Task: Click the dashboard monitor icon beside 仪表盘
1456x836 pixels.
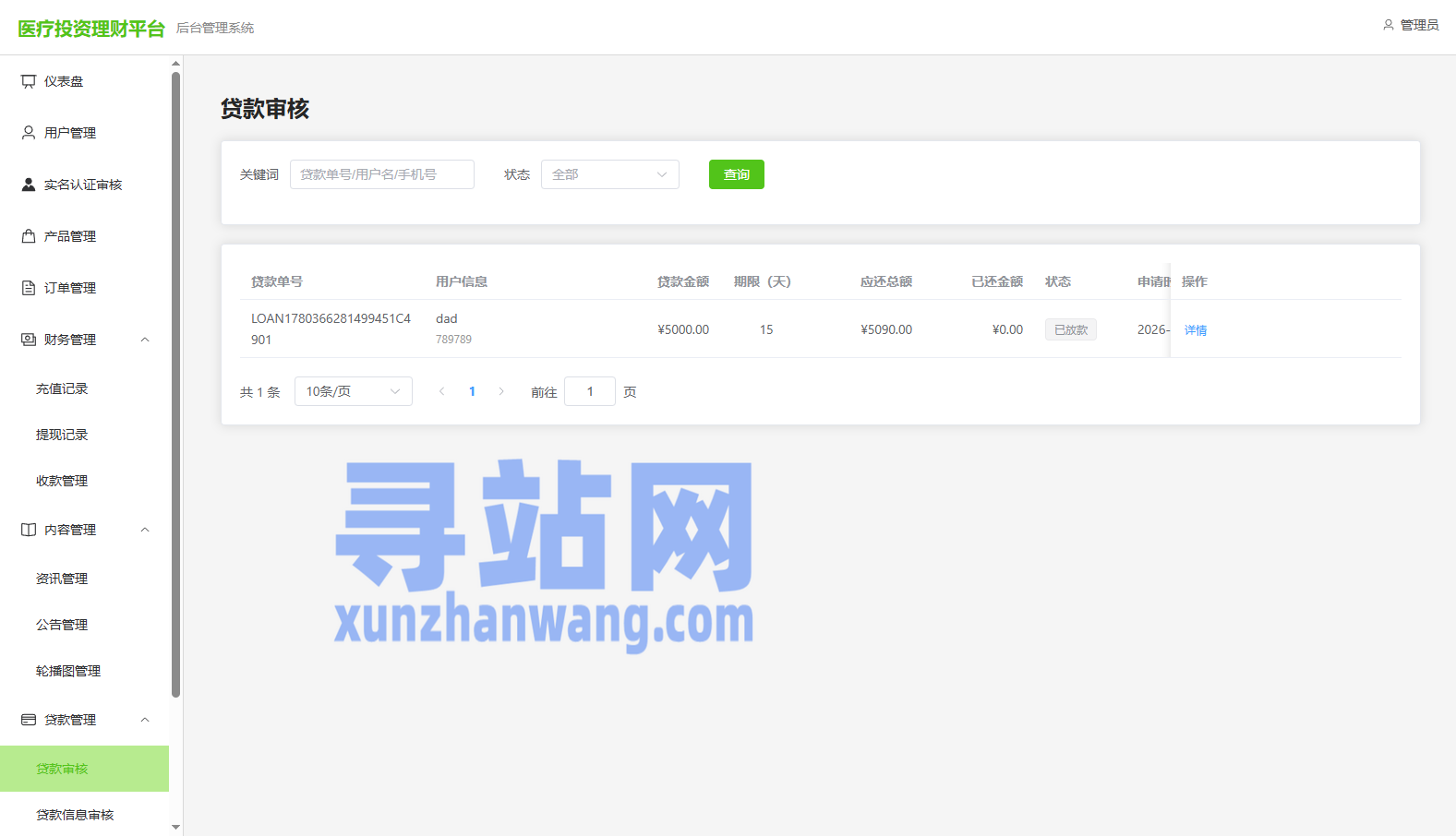Action: coord(29,81)
